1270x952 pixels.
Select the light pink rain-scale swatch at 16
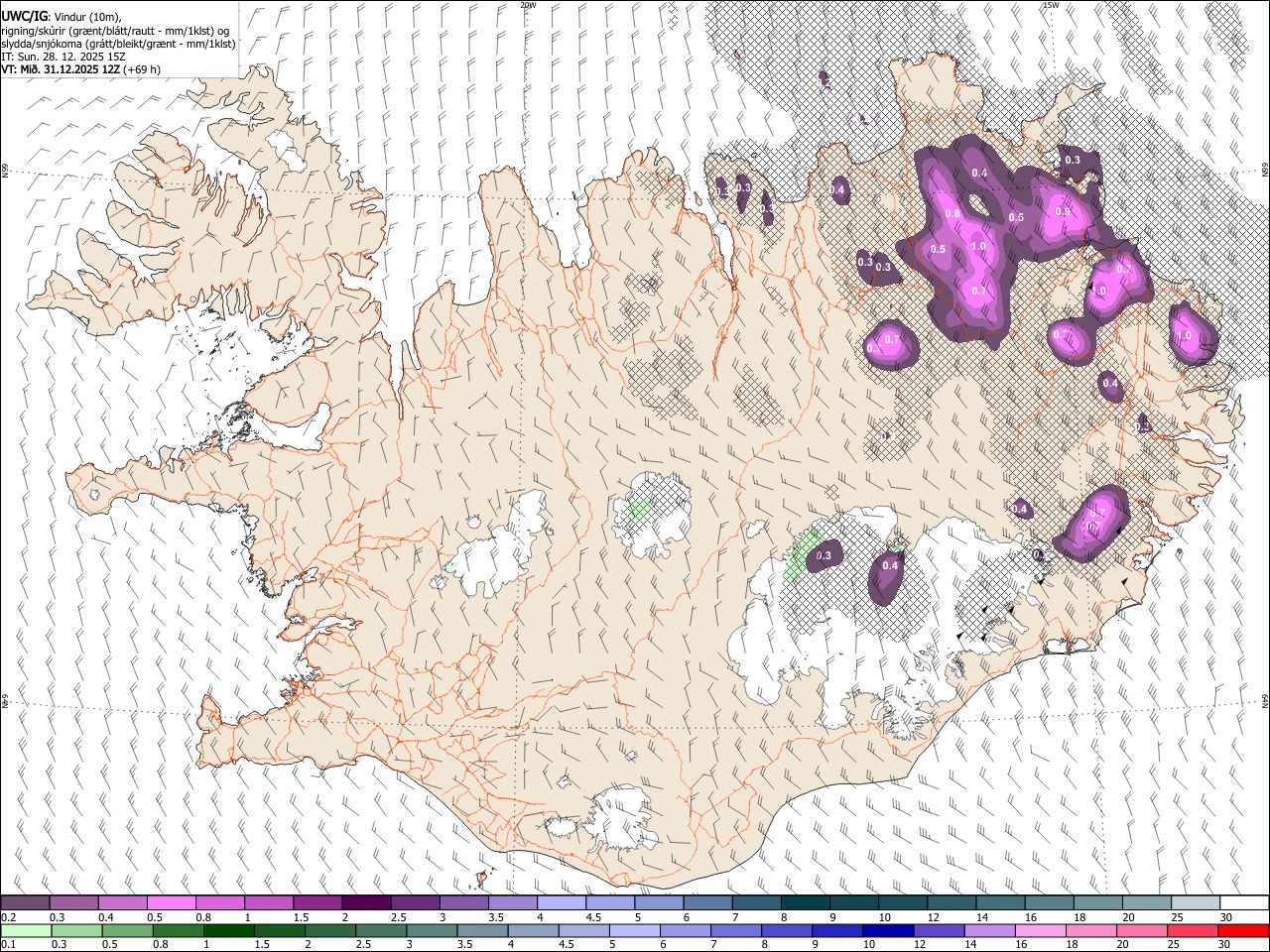tap(1040, 930)
